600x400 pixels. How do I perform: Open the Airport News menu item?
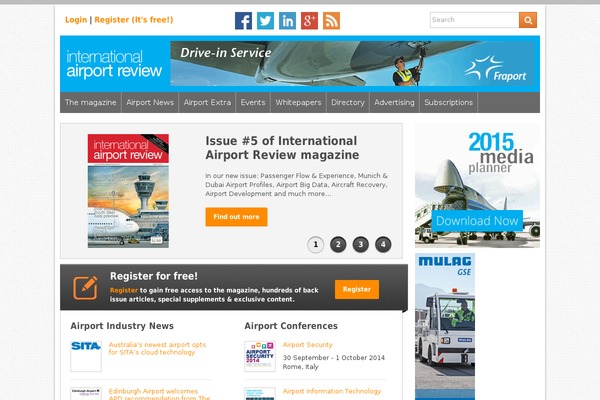(150, 102)
